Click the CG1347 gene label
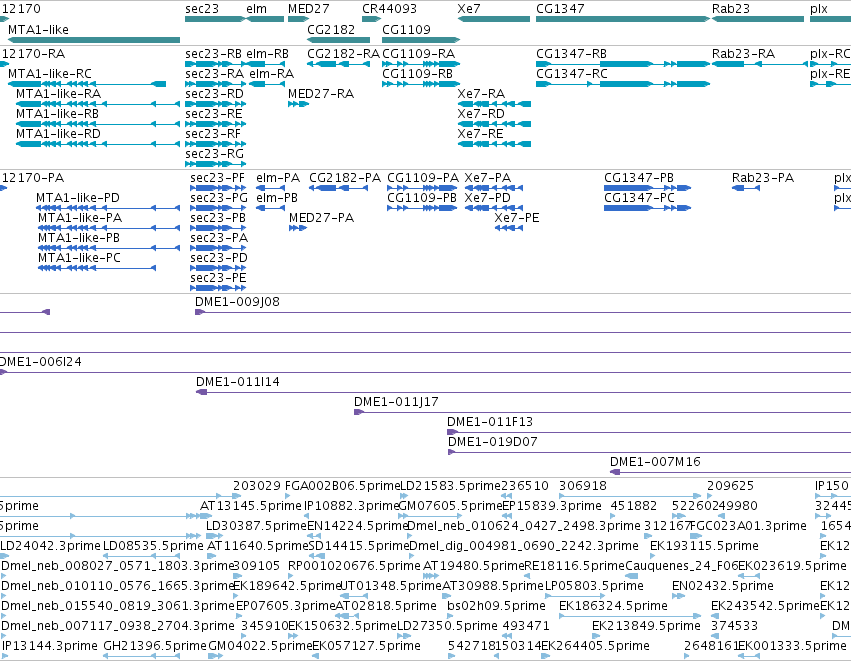Viewport: 851px width, 661px height. 560,9
